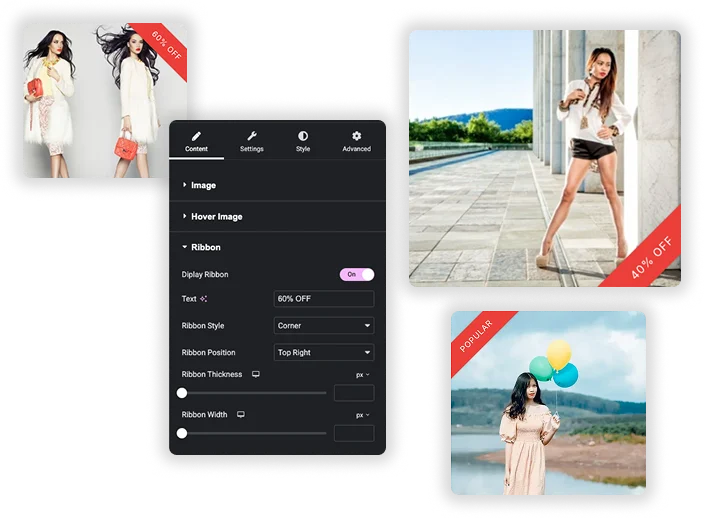Screen dimensions: 704x525
Task: Click the Ribbon Width value box
Action: click(354, 433)
